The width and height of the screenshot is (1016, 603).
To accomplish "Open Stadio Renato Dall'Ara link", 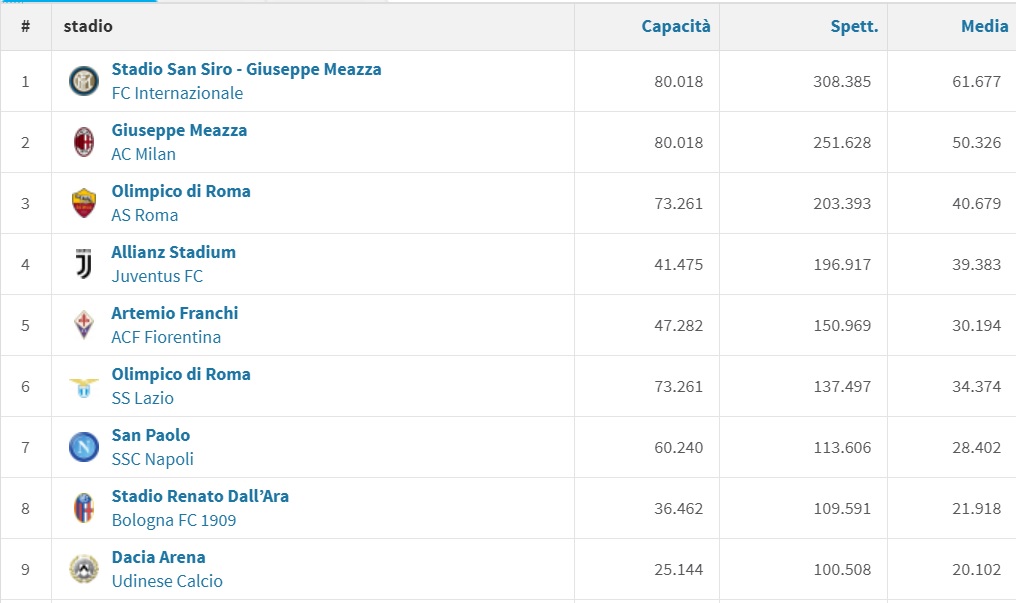I will [x=200, y=496].
